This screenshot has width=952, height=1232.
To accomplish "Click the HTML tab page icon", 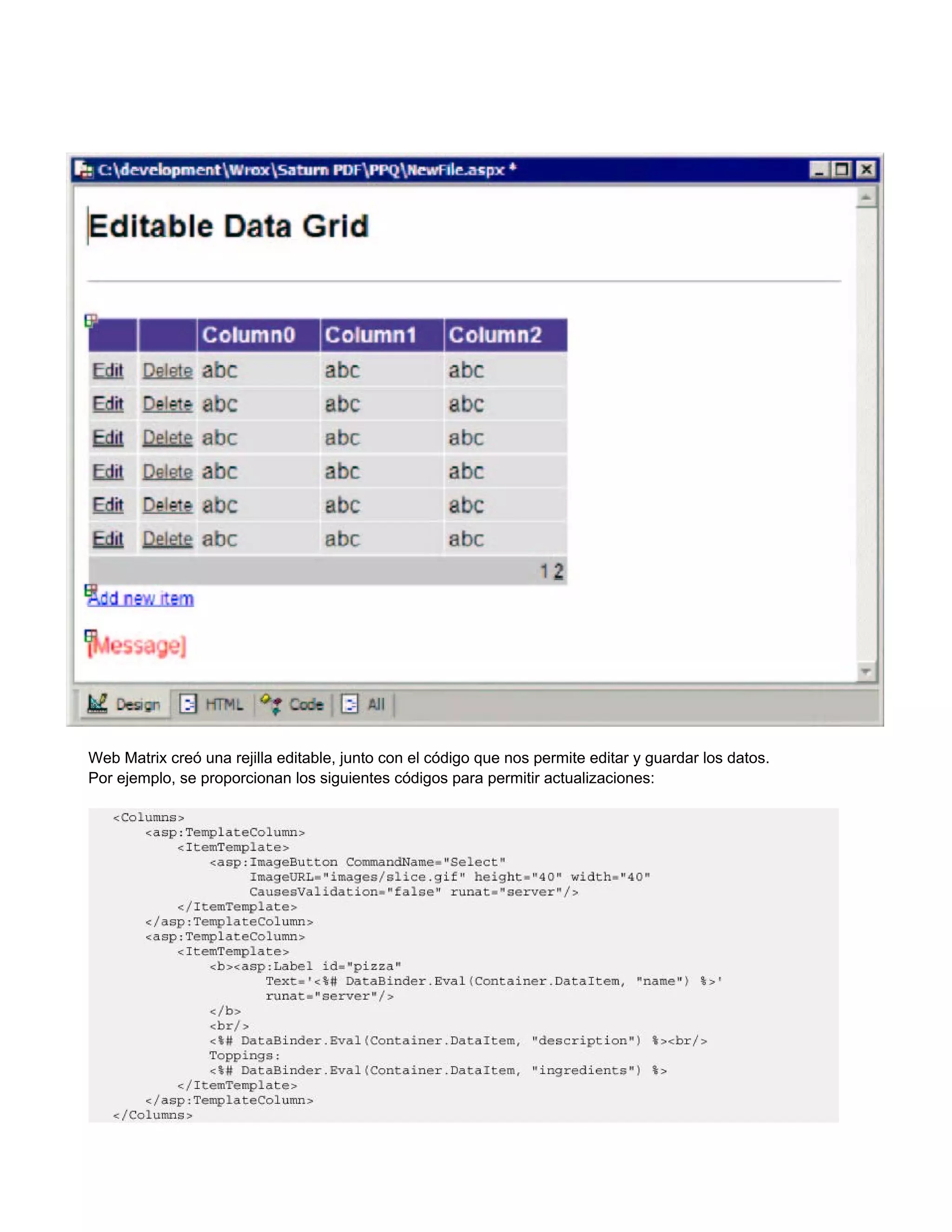I will tap(188, 703).
